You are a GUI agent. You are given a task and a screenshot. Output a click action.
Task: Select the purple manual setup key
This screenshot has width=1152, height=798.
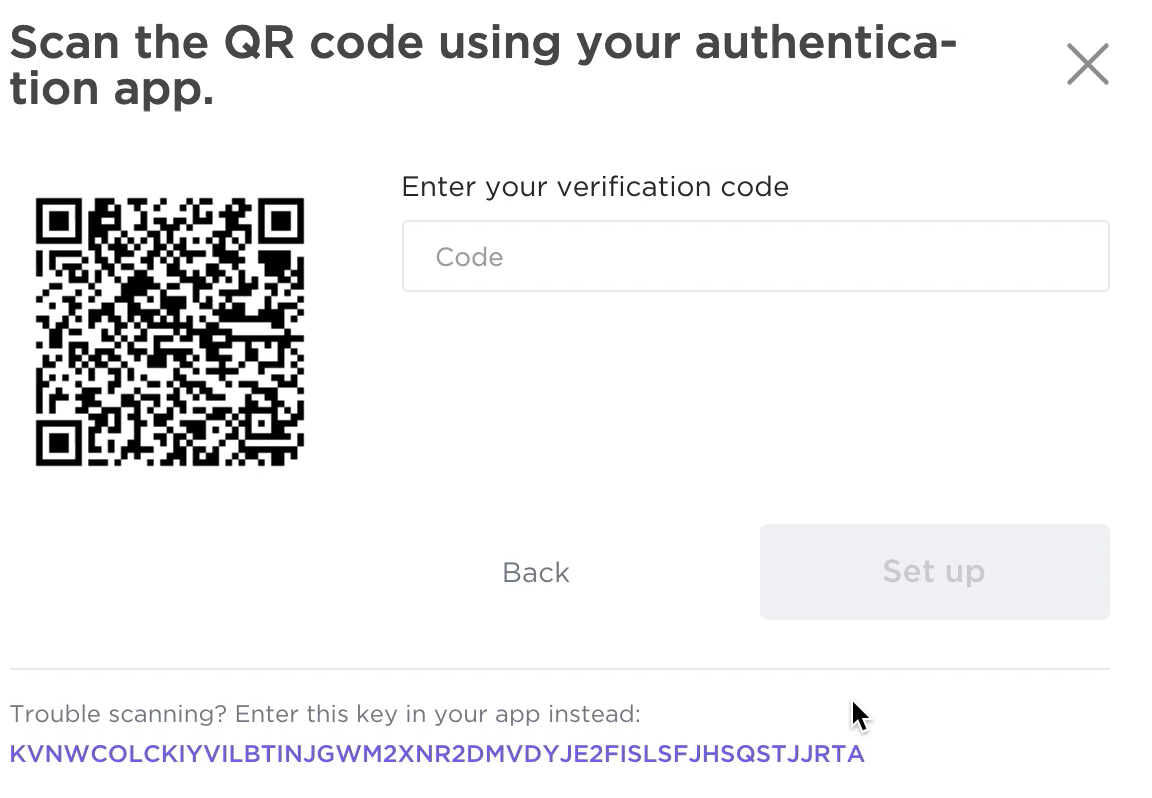[437, 754]
